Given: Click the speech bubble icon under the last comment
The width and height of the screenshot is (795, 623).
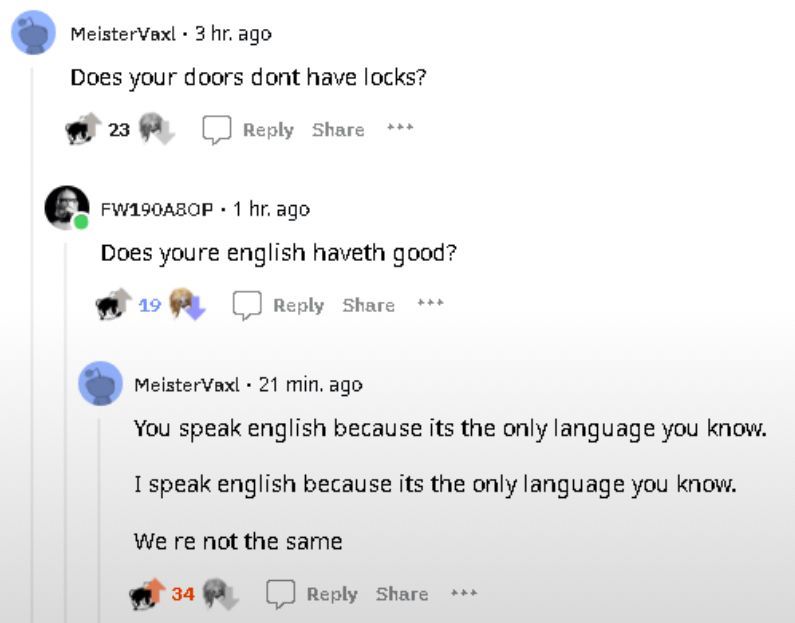Looking at the screenshot, I should click(280, 594).
